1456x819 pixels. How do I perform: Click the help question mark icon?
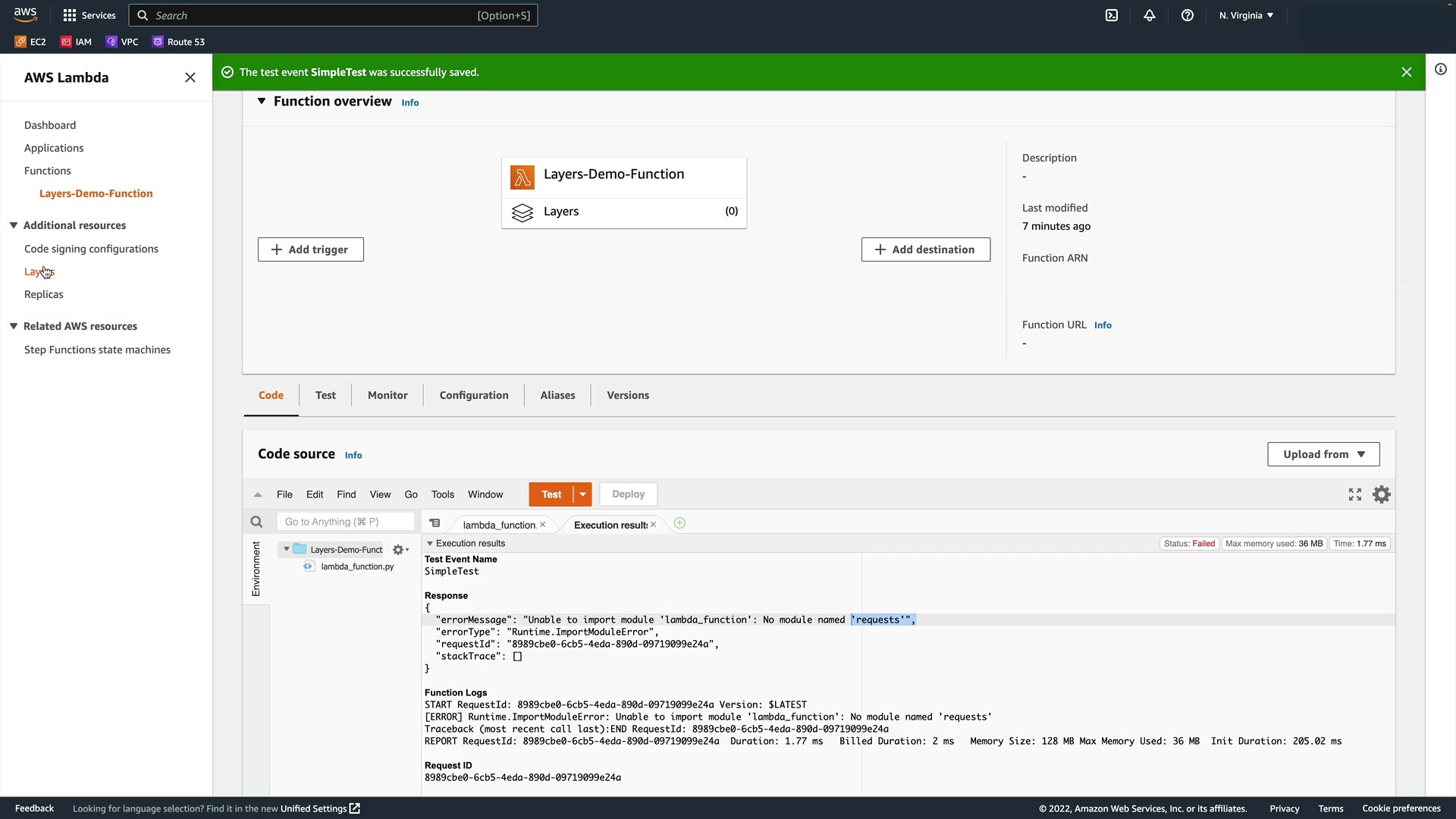1188,15
